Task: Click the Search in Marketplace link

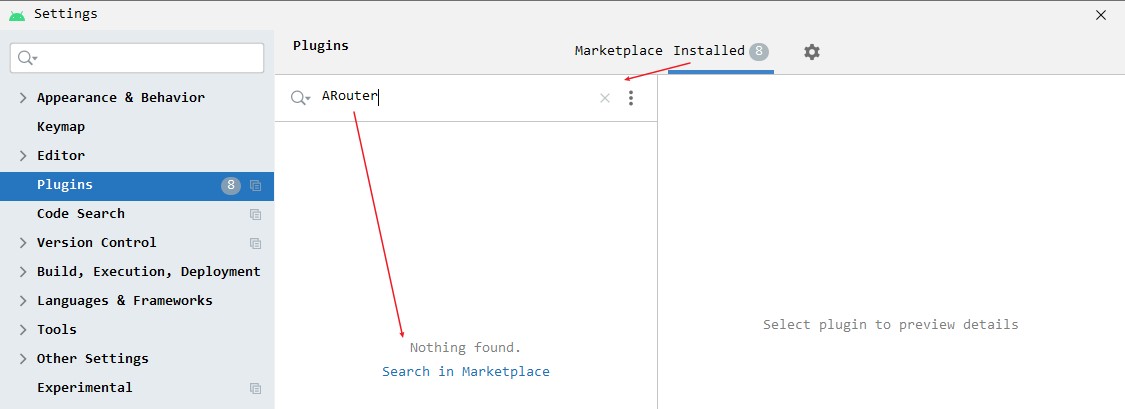Action: [466, 372]
